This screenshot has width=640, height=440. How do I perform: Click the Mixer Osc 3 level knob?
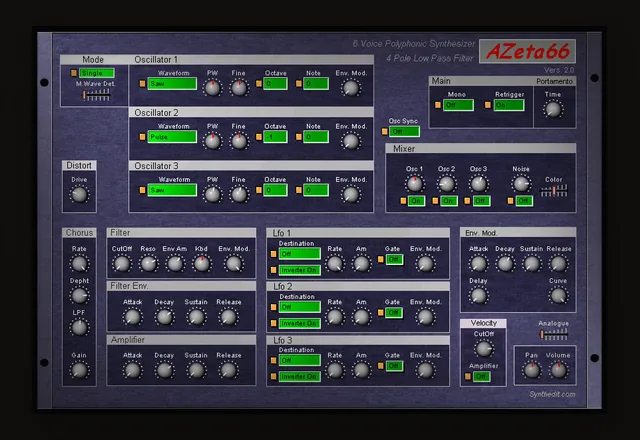point(478,184)
